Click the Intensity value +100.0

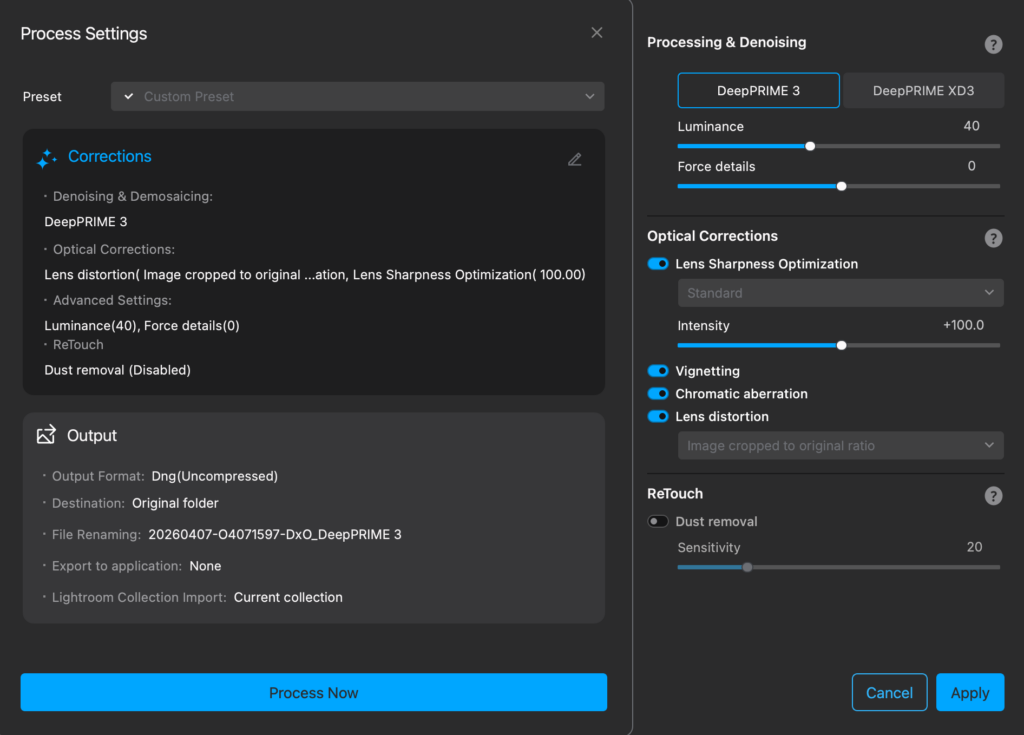(963, 325)
